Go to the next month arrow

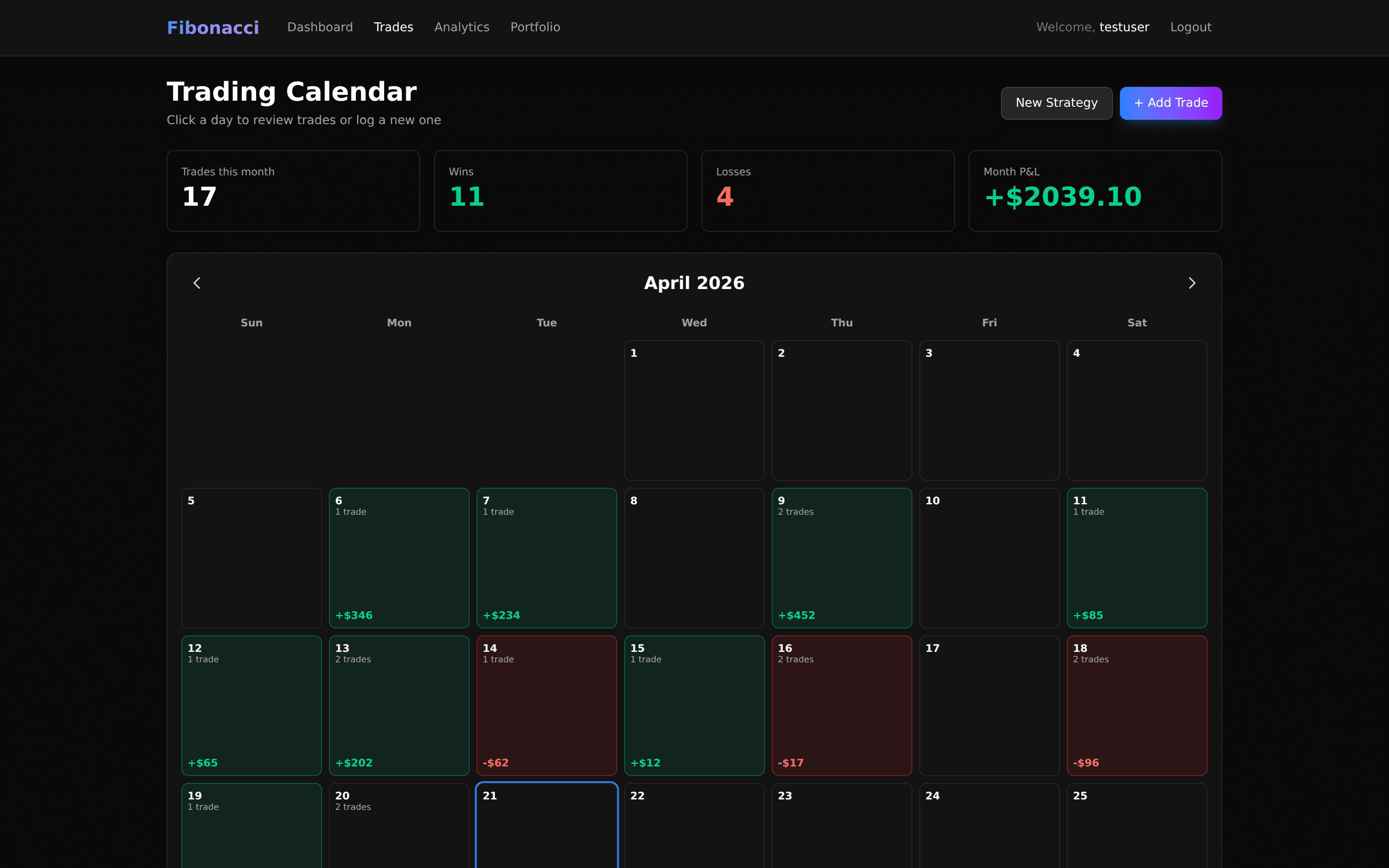click(1192, 283)
